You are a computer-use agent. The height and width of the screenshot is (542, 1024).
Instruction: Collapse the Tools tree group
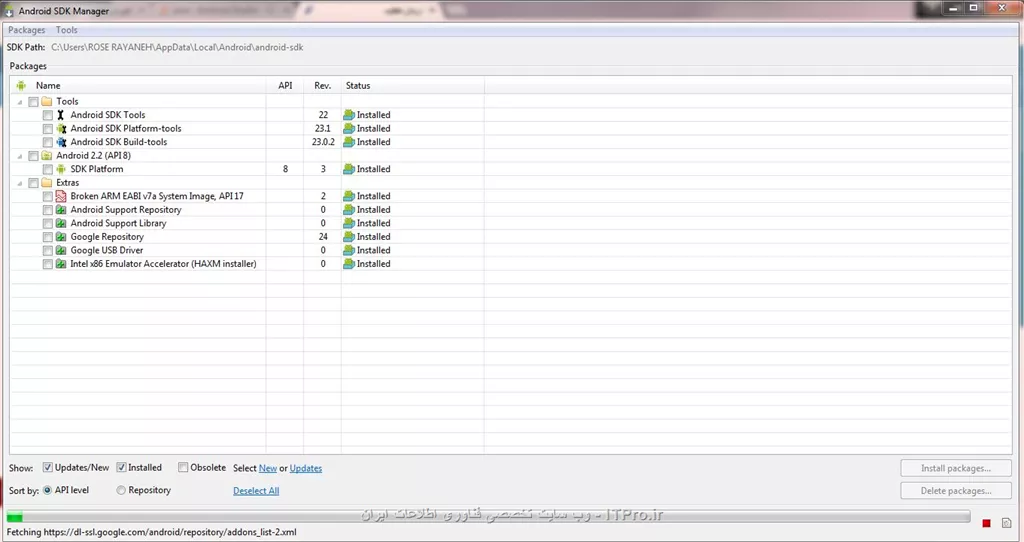(x=20, y=102)
